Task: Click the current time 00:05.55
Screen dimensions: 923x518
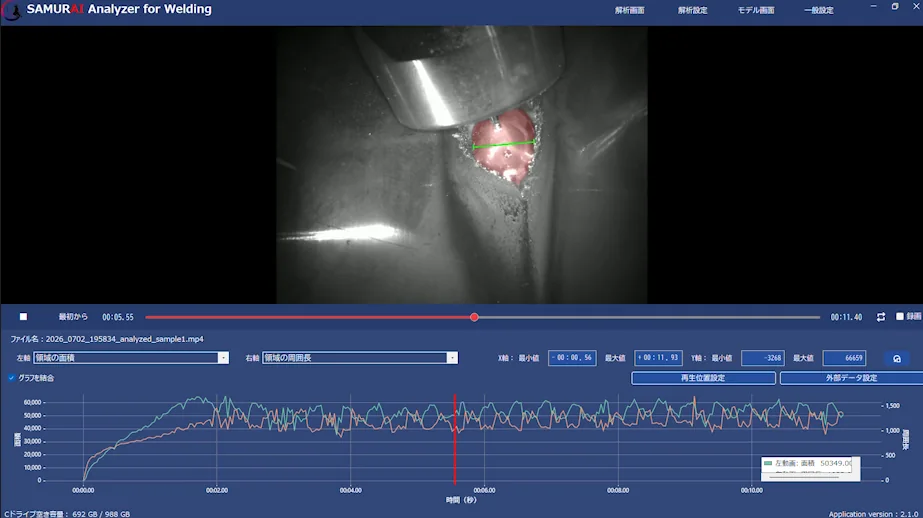Action: pyautogui.click(x=118, y=317)
